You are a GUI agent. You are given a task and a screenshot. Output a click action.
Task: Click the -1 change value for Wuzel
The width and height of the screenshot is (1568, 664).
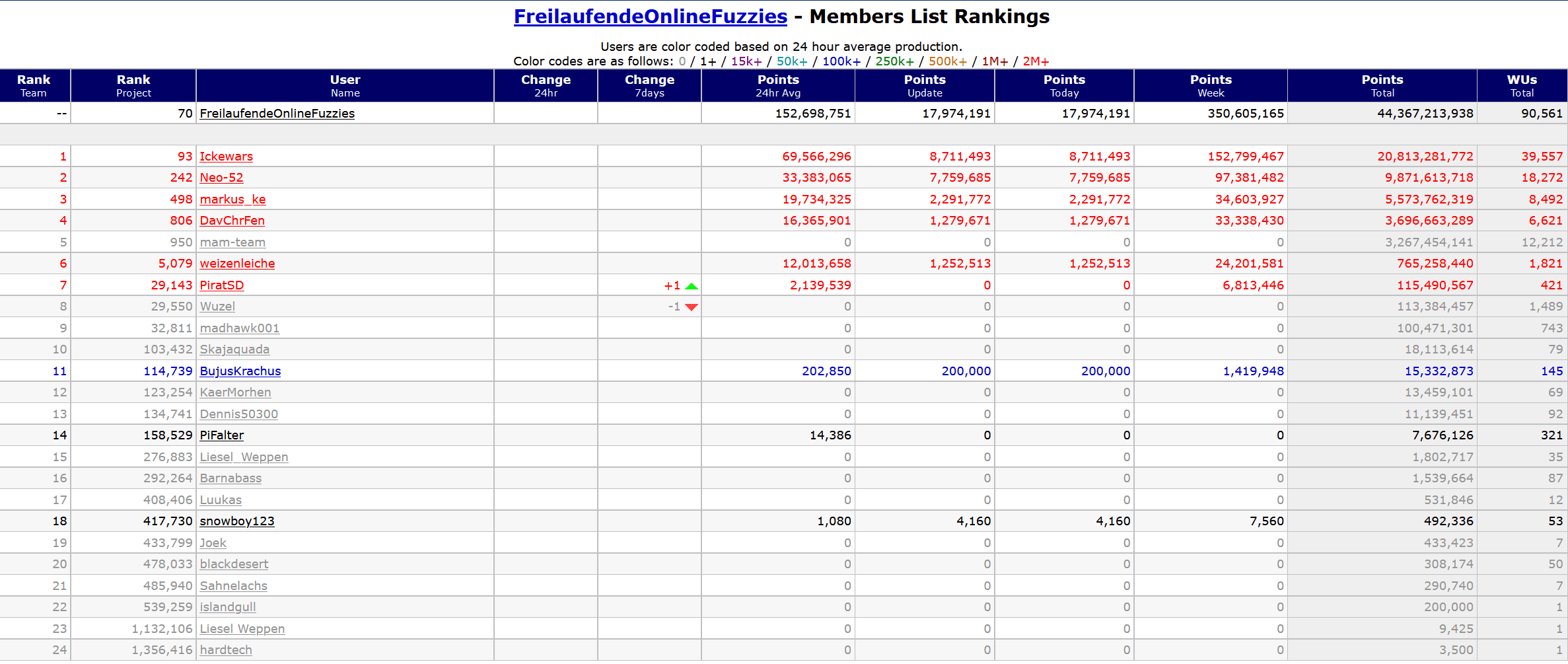point(674,307)
